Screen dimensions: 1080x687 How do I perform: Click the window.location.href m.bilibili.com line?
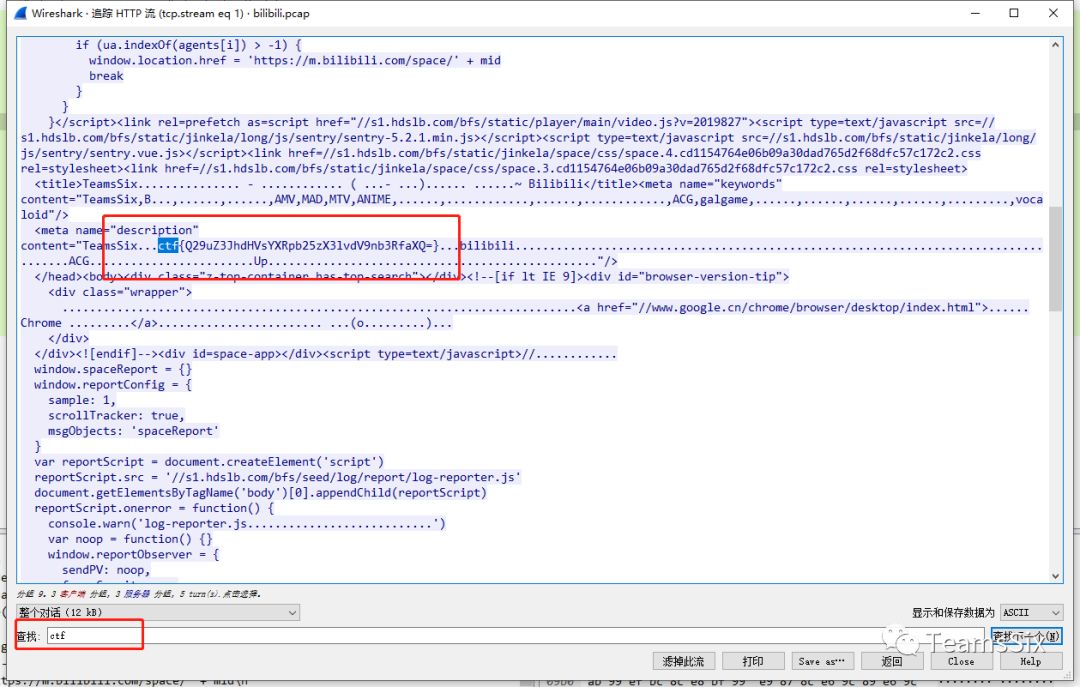pyautogui.click(x=295, y=61)
